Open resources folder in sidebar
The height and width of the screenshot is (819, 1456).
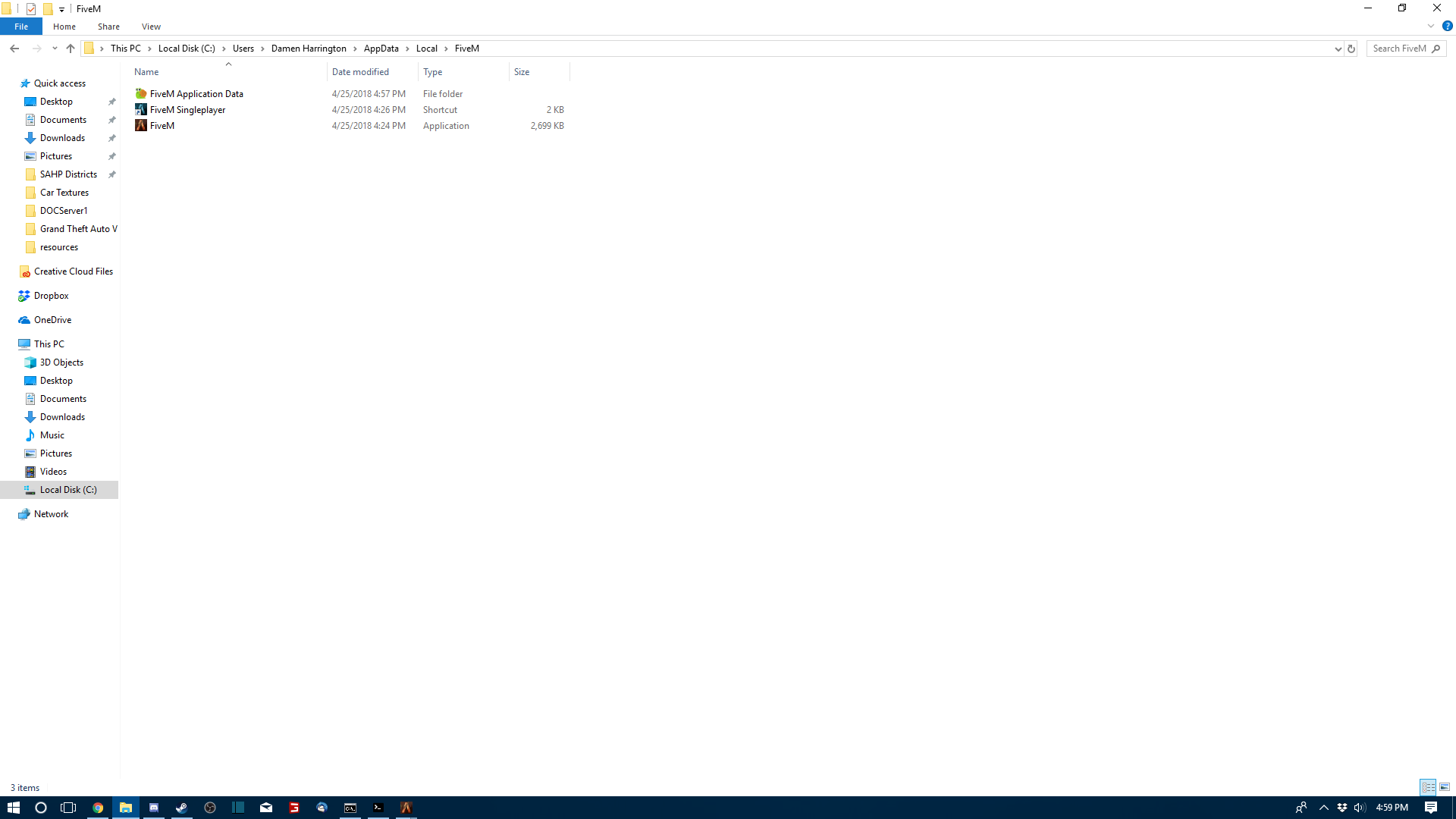pyautogui.click(x=59, y=247)
